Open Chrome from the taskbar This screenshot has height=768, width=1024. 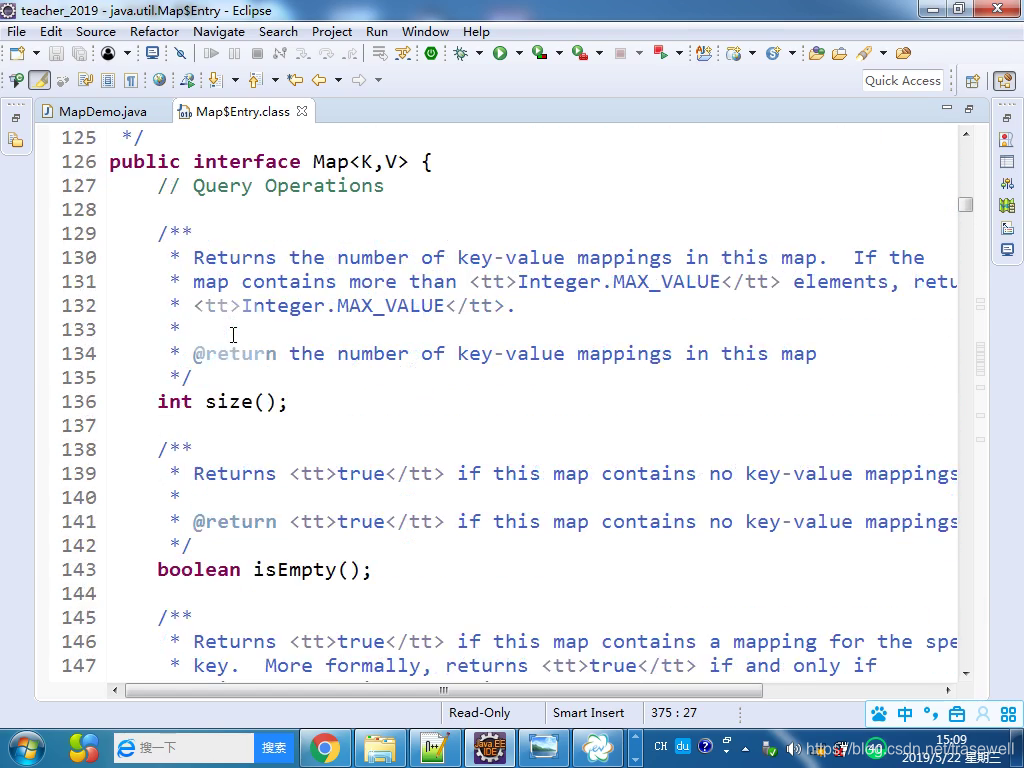pyautogui.click(x=325, y=748)
